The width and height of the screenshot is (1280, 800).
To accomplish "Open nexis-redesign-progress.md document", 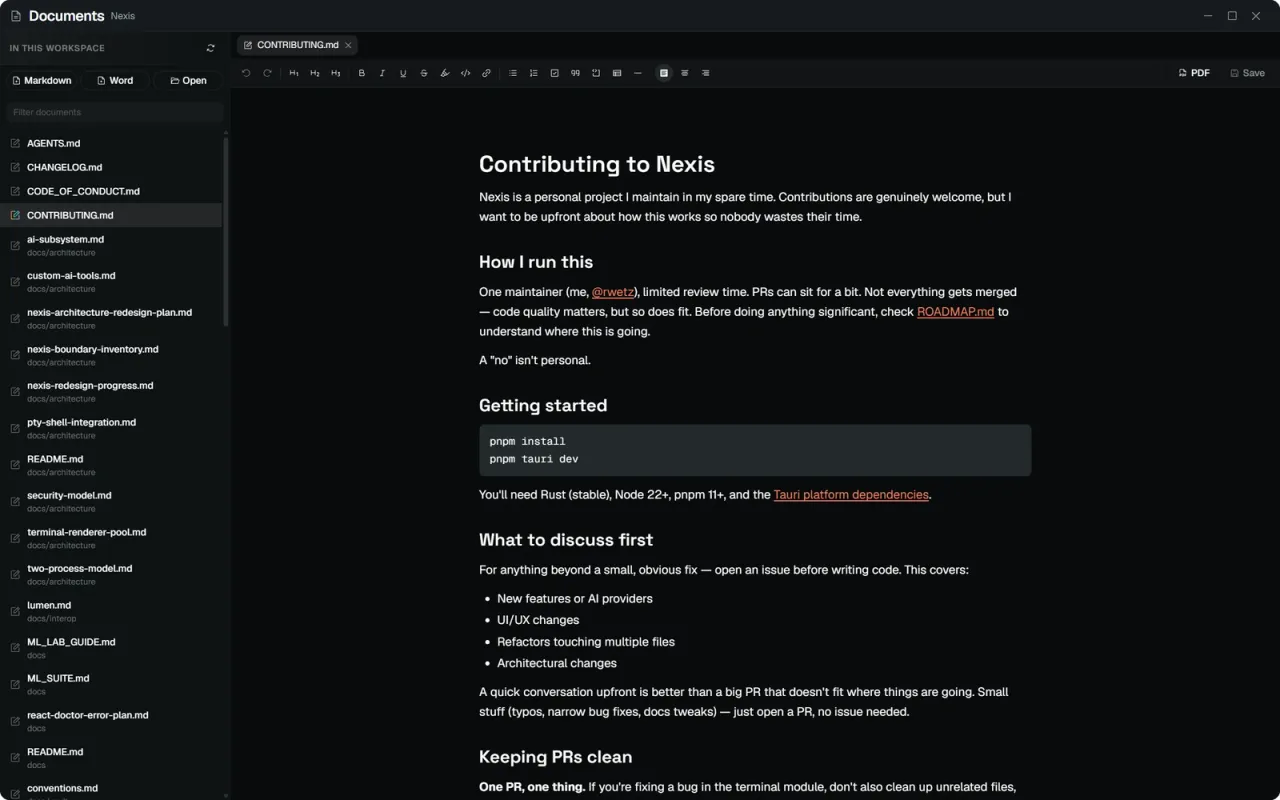I will pyautogui.click(x=111, y=392).
